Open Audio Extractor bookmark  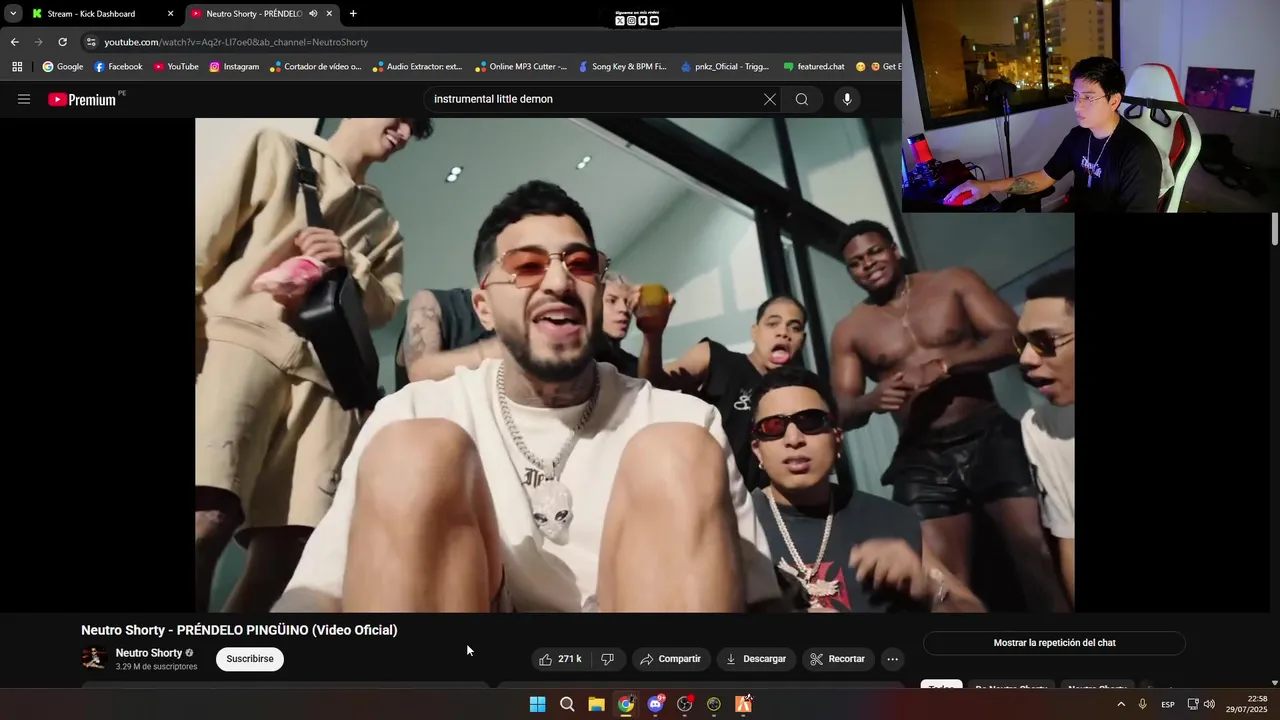tap(417, 67)
